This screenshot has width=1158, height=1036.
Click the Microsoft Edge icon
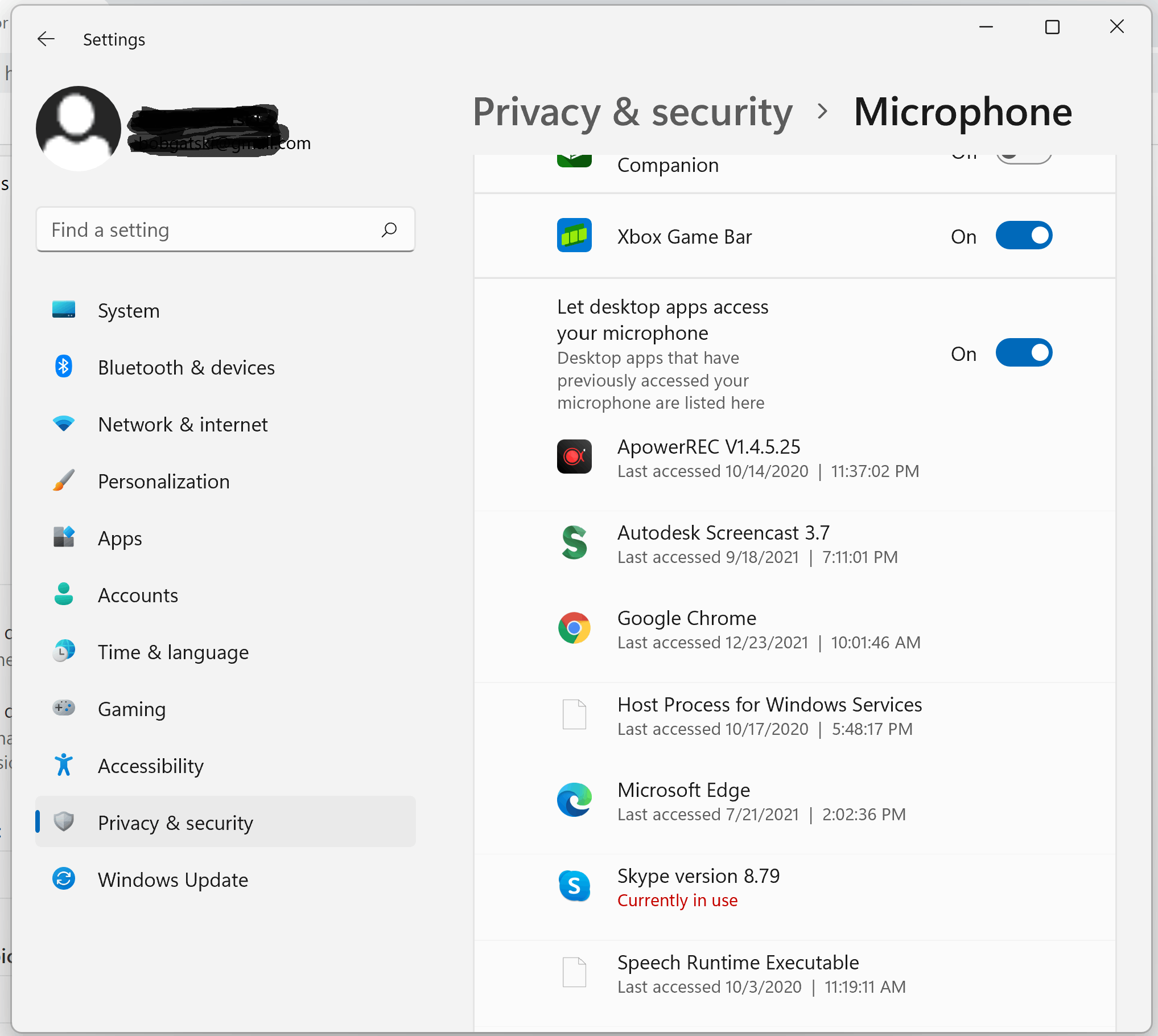[574, 800]
